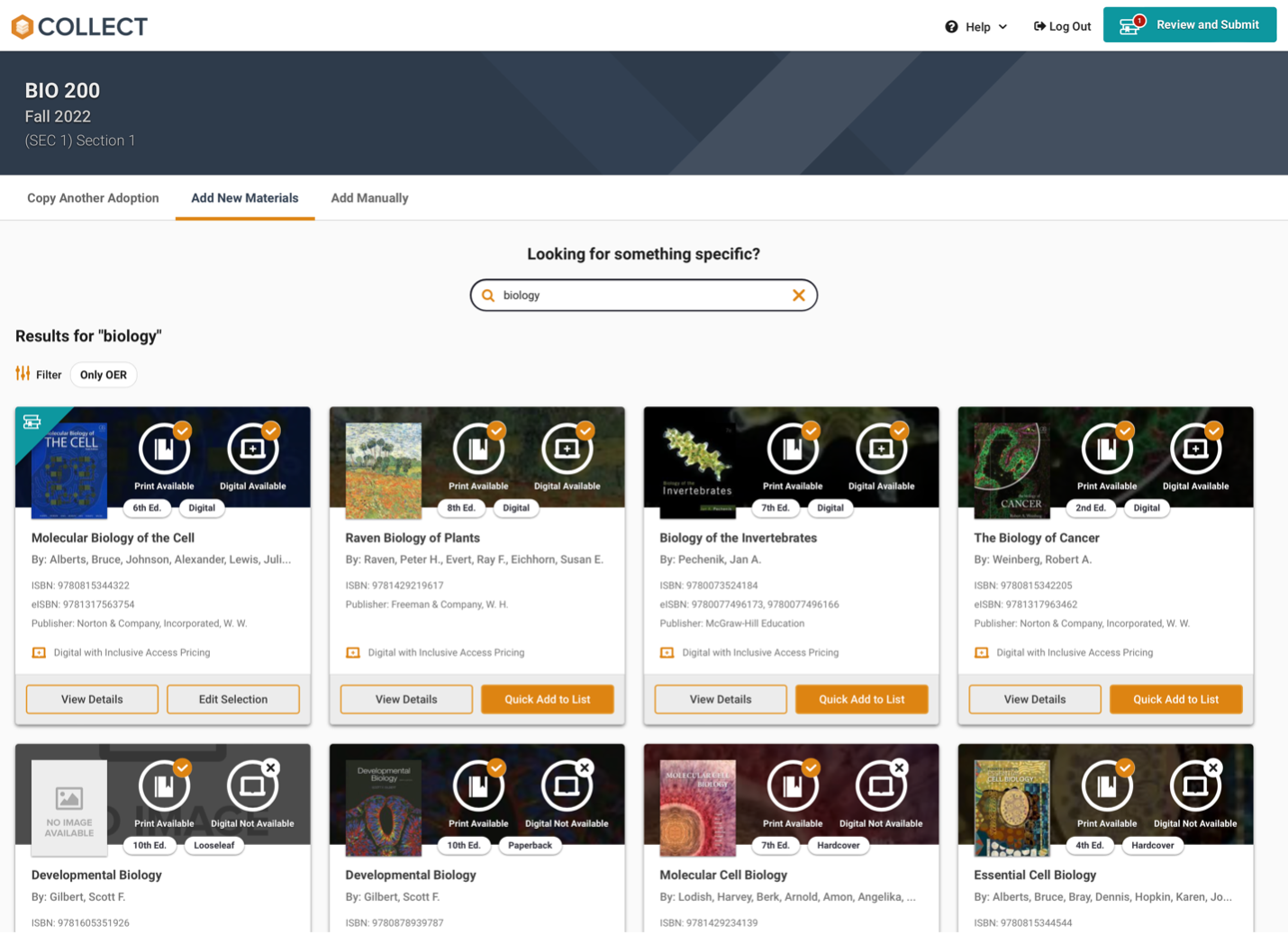Open the Add Manually tab
Screen dimensions: 1288x935
[x=369, y=198]
